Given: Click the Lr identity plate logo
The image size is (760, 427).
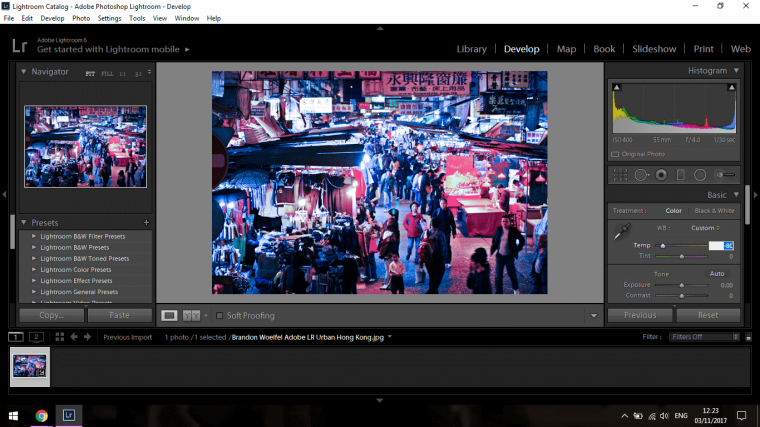Looking at the screenshot, I should pos(19,46).
